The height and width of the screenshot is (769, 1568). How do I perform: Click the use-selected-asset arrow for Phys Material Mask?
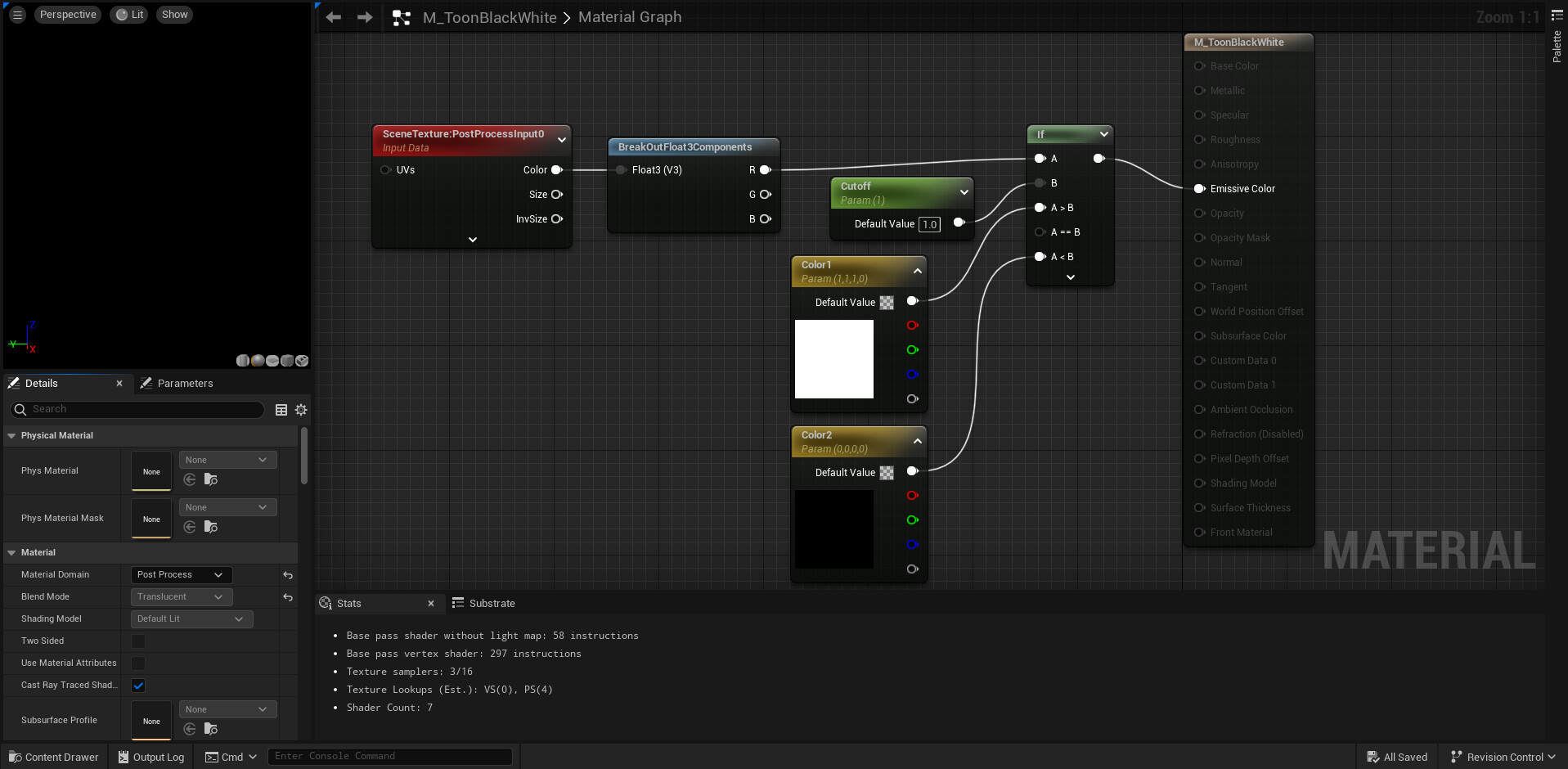190,528
